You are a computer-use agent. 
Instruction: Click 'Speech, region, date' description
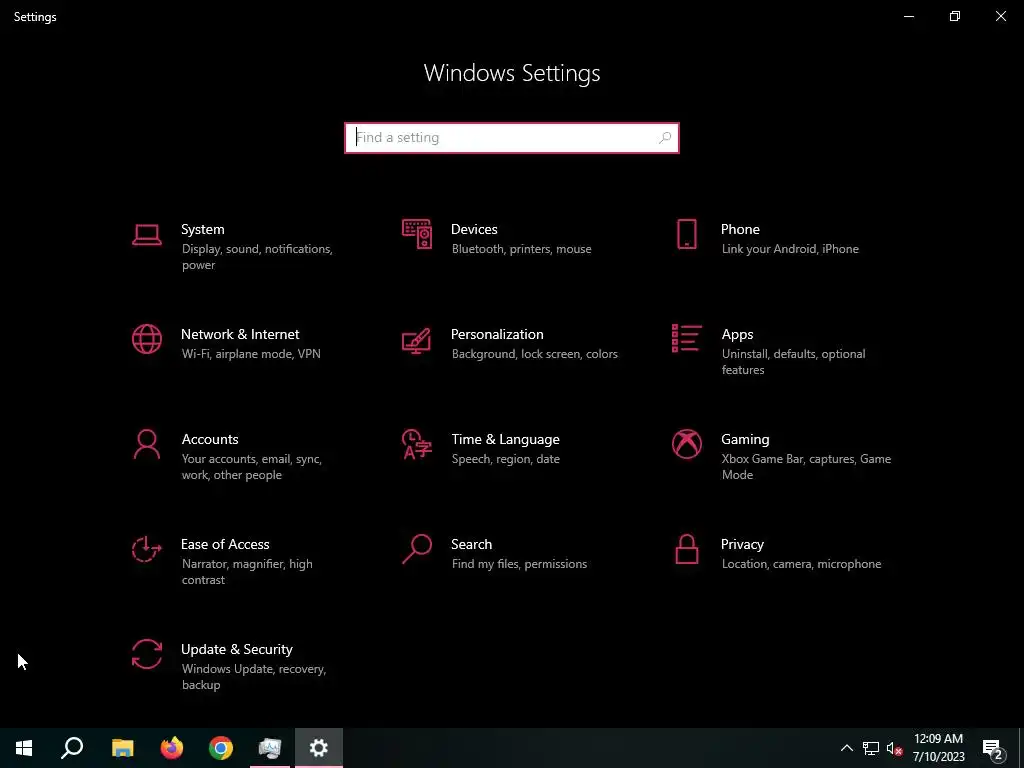pyautogui.click(x=505, y=459)
